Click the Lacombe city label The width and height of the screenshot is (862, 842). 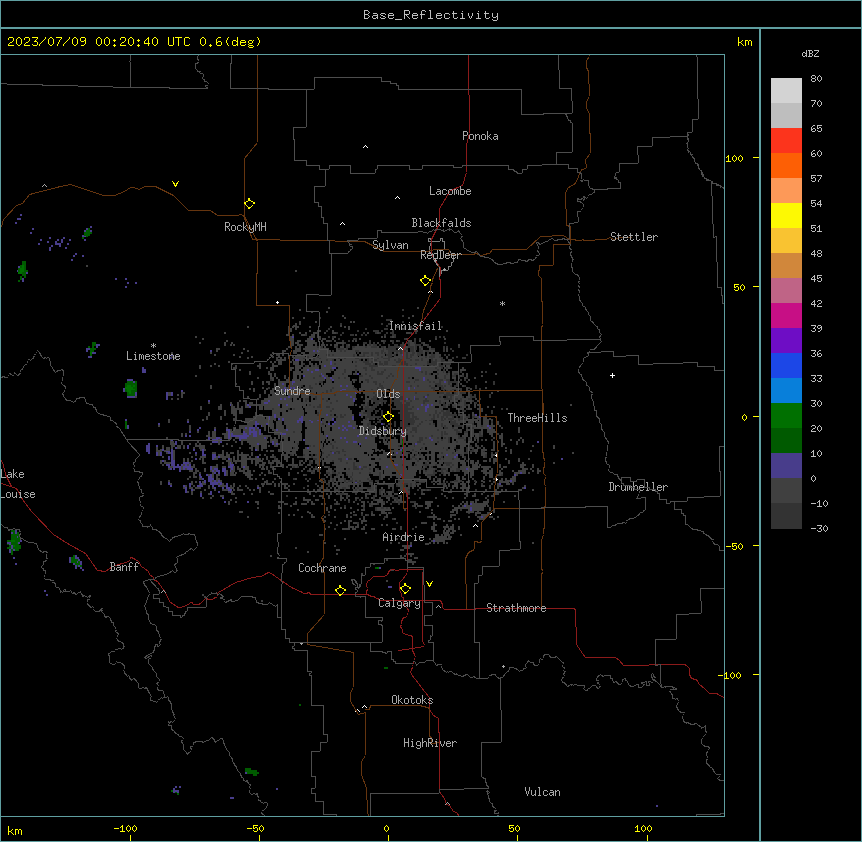[450, 191]
